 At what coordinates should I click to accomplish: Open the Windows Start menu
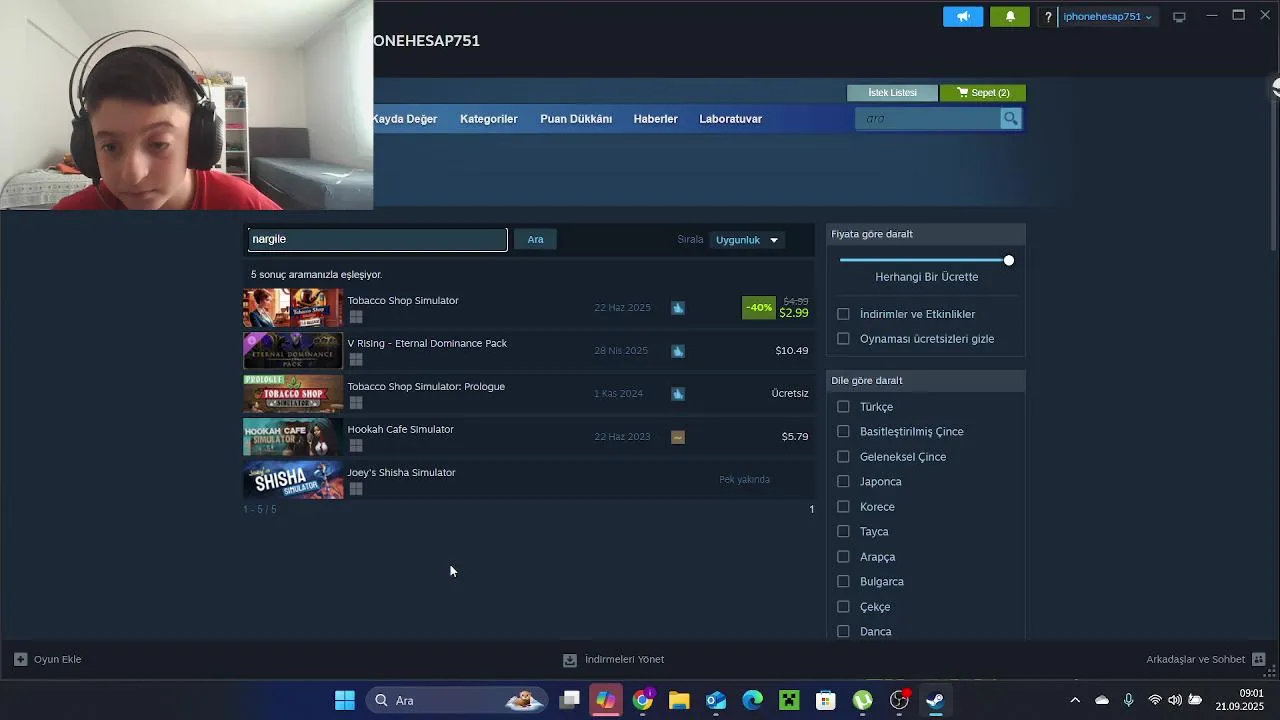tap(345, 700)
